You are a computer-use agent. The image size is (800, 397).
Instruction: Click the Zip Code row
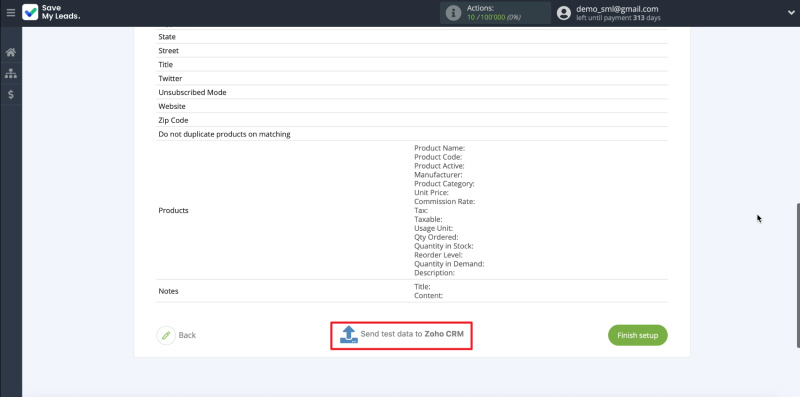412,120
